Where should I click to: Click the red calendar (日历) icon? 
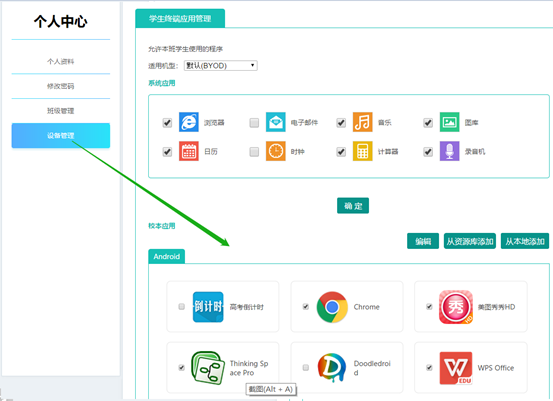189,151
